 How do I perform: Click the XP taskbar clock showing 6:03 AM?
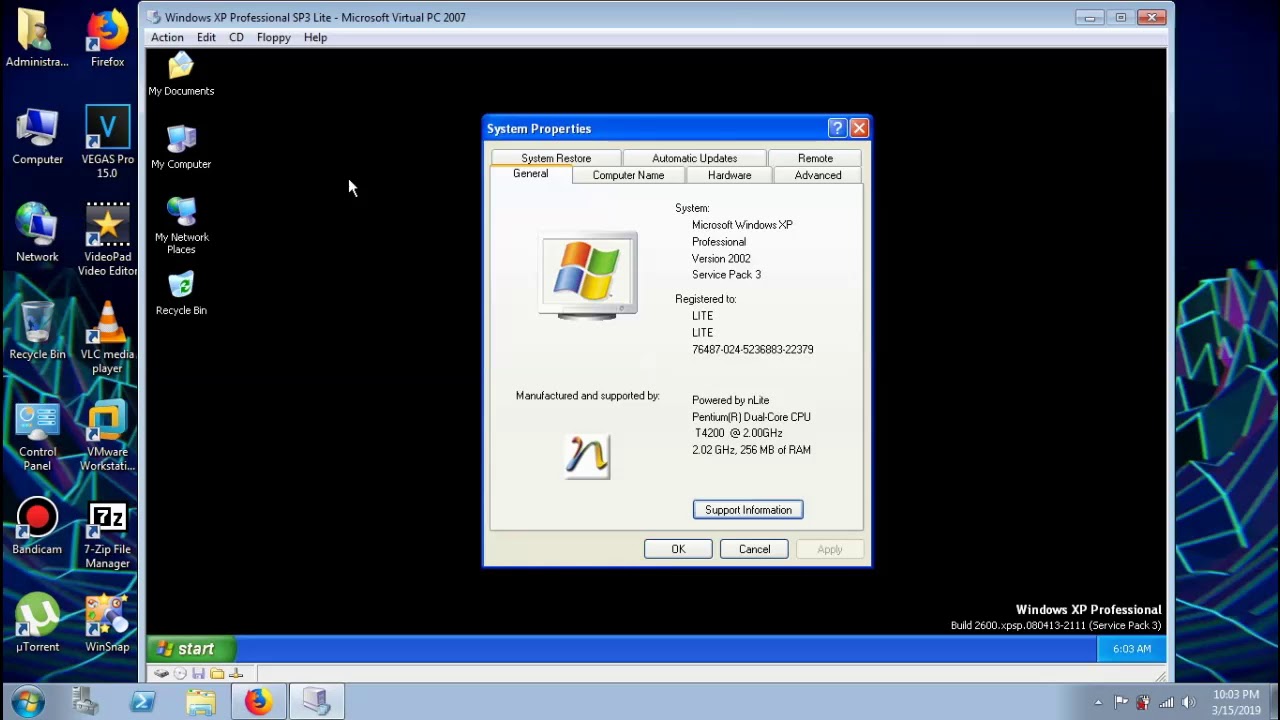(1132, 649)
